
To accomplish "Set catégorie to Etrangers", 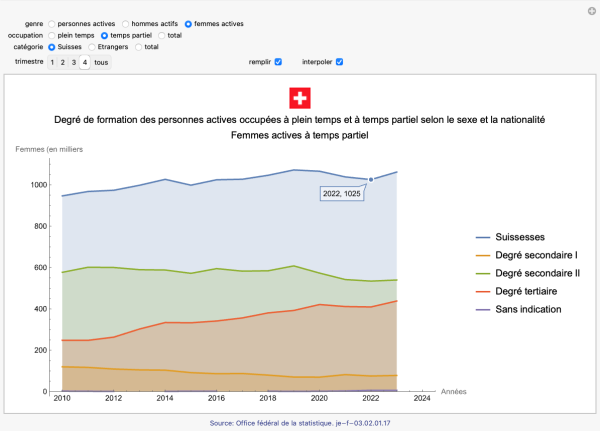I will pos(92,46).
